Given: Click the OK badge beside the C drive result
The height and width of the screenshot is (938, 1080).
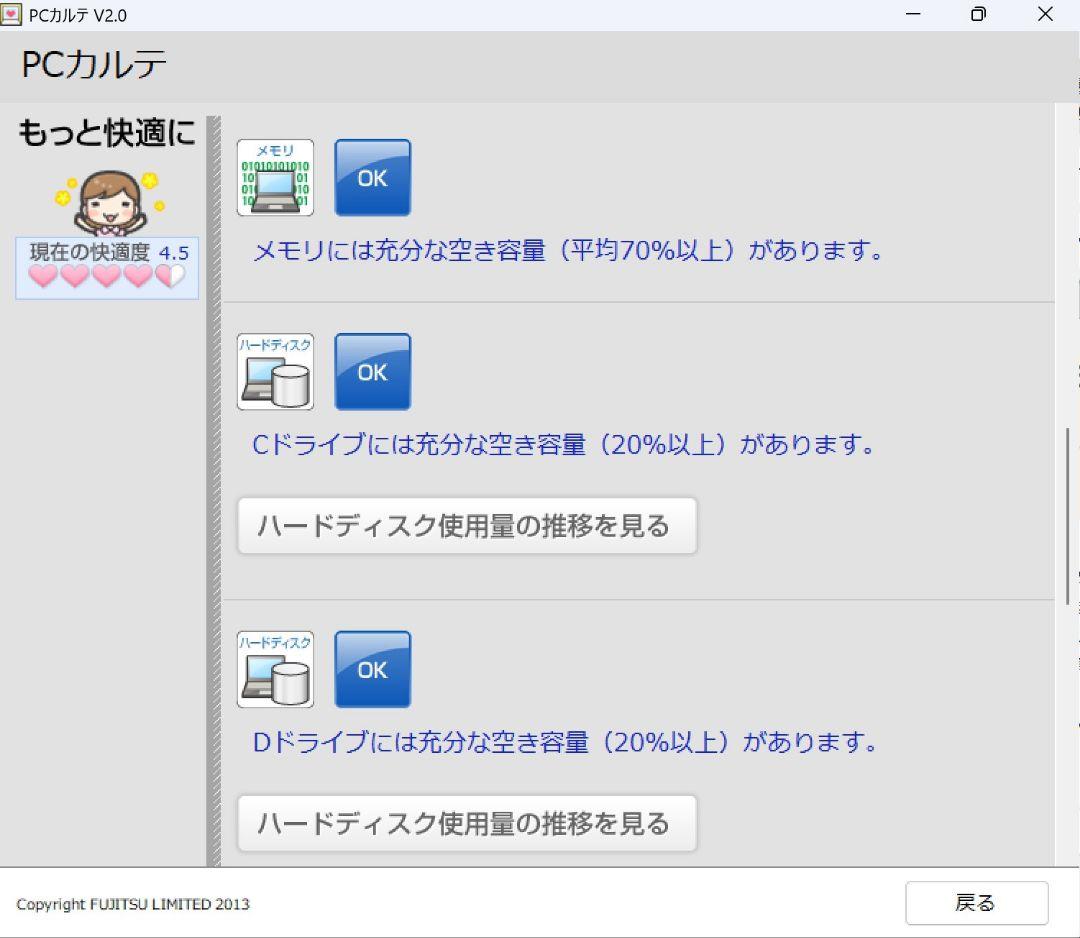Looking at the screenshot, I should click(x=372, y=371).
